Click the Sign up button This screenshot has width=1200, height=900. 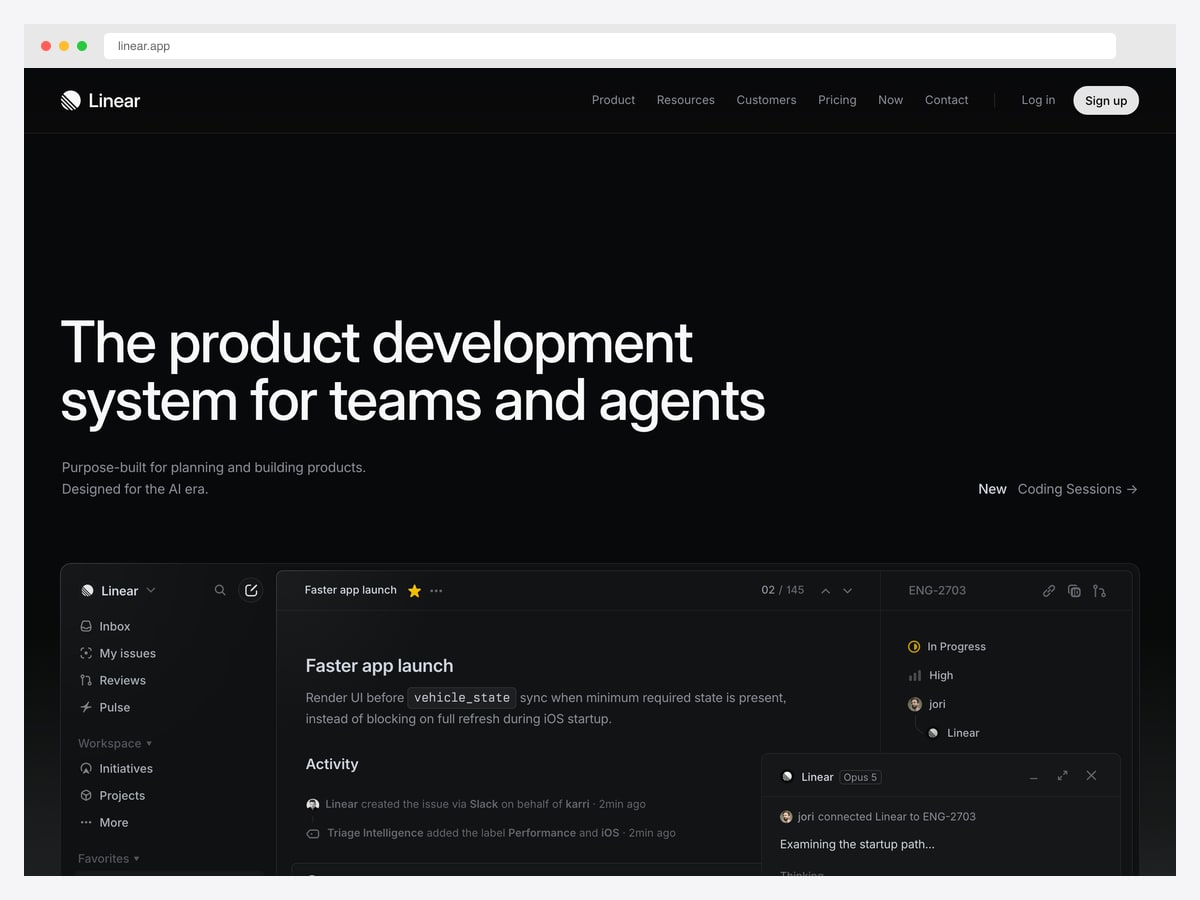[x=1106, y=100]
